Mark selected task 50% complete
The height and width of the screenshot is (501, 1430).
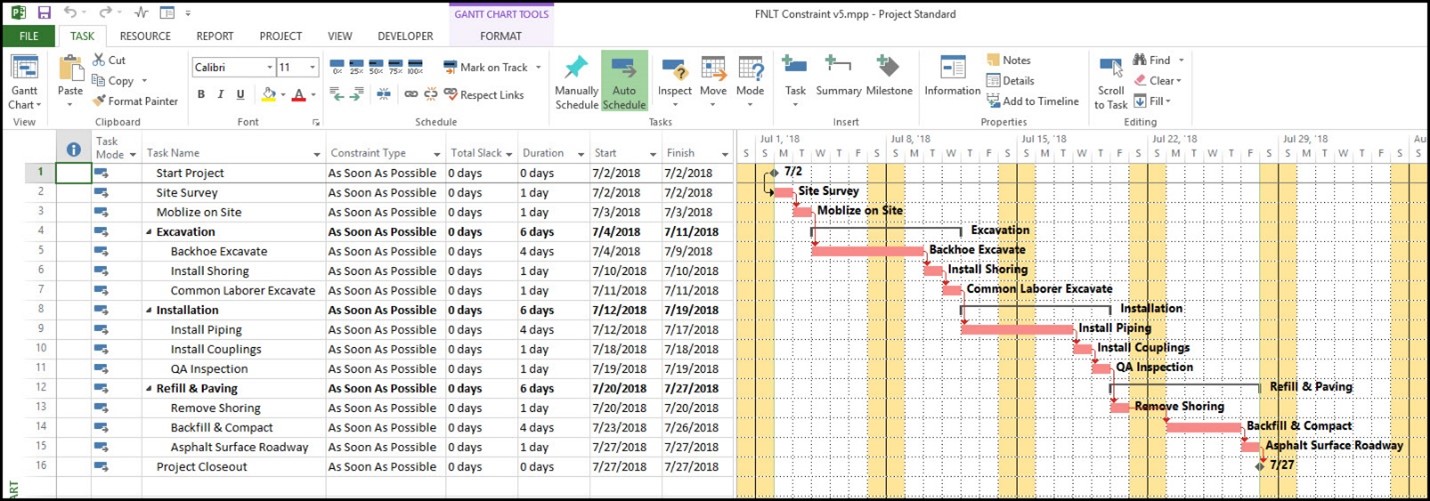click(376, 67)
